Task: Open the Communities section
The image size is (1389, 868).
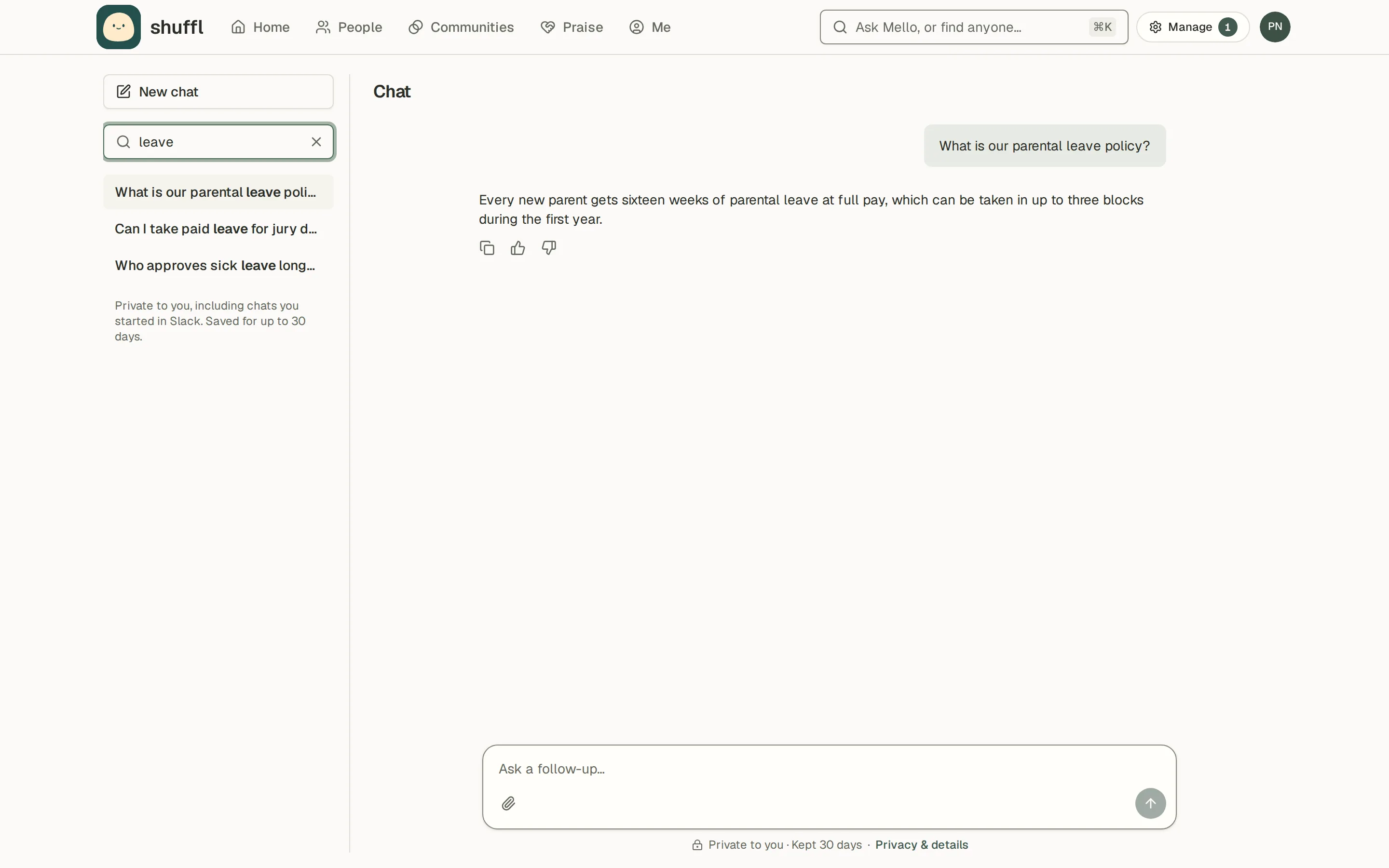Action: click(x=461, y=27)
